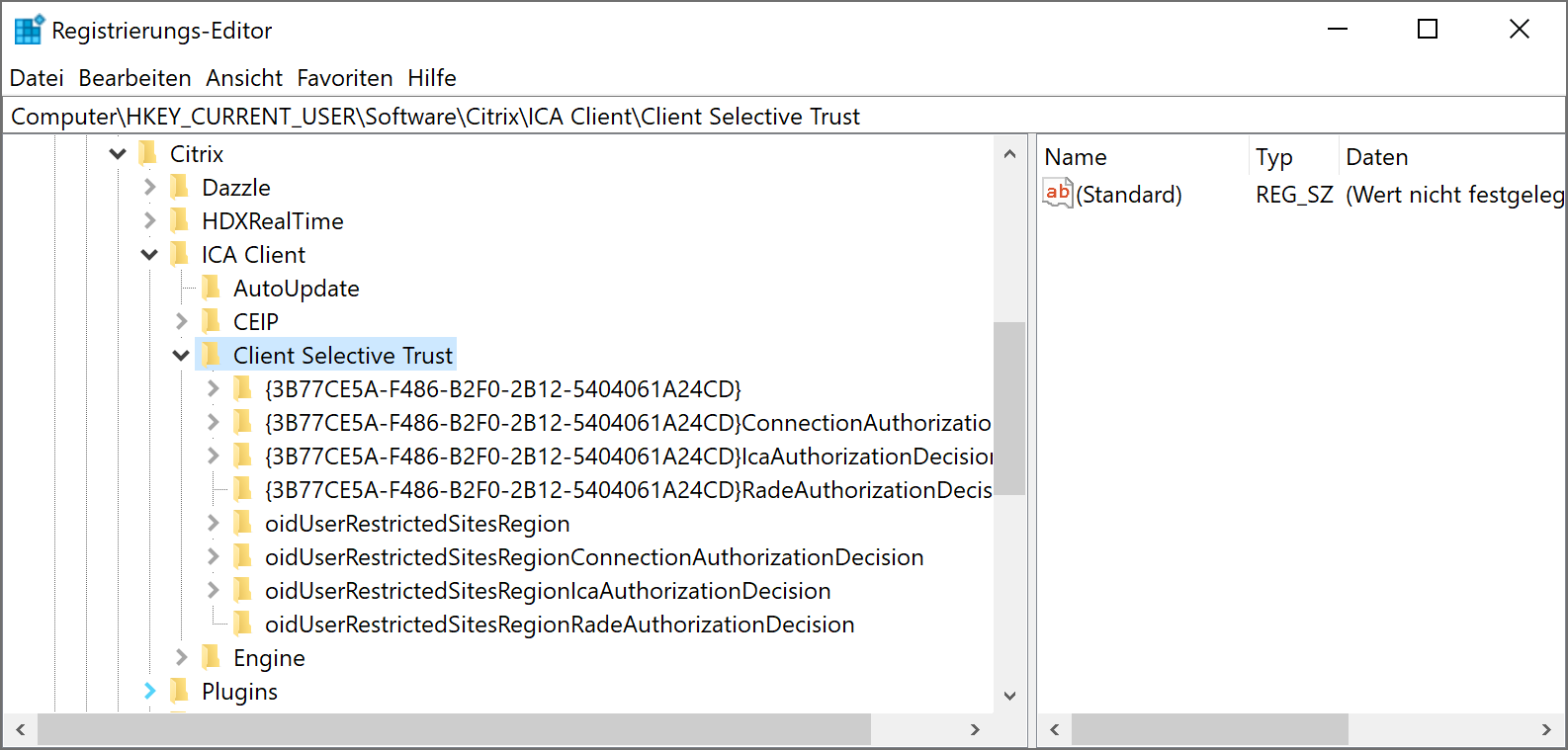Click tree horizontal scrollbar left arrow
This screenshot has width=1568, height=750.
[20, 729]
